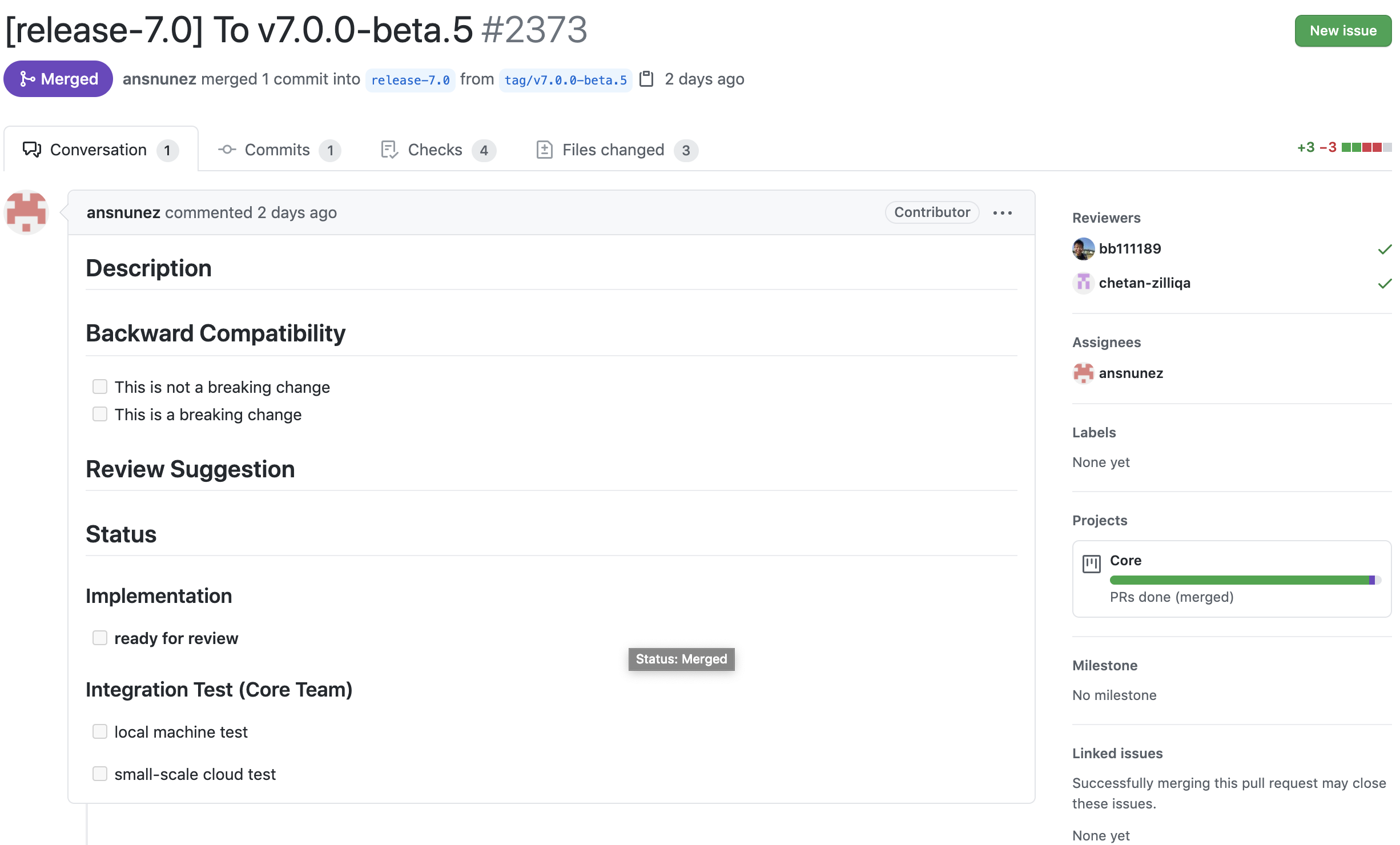Switch to the Commits tab
Viewport: 1400px width, 845px height.
279,150
